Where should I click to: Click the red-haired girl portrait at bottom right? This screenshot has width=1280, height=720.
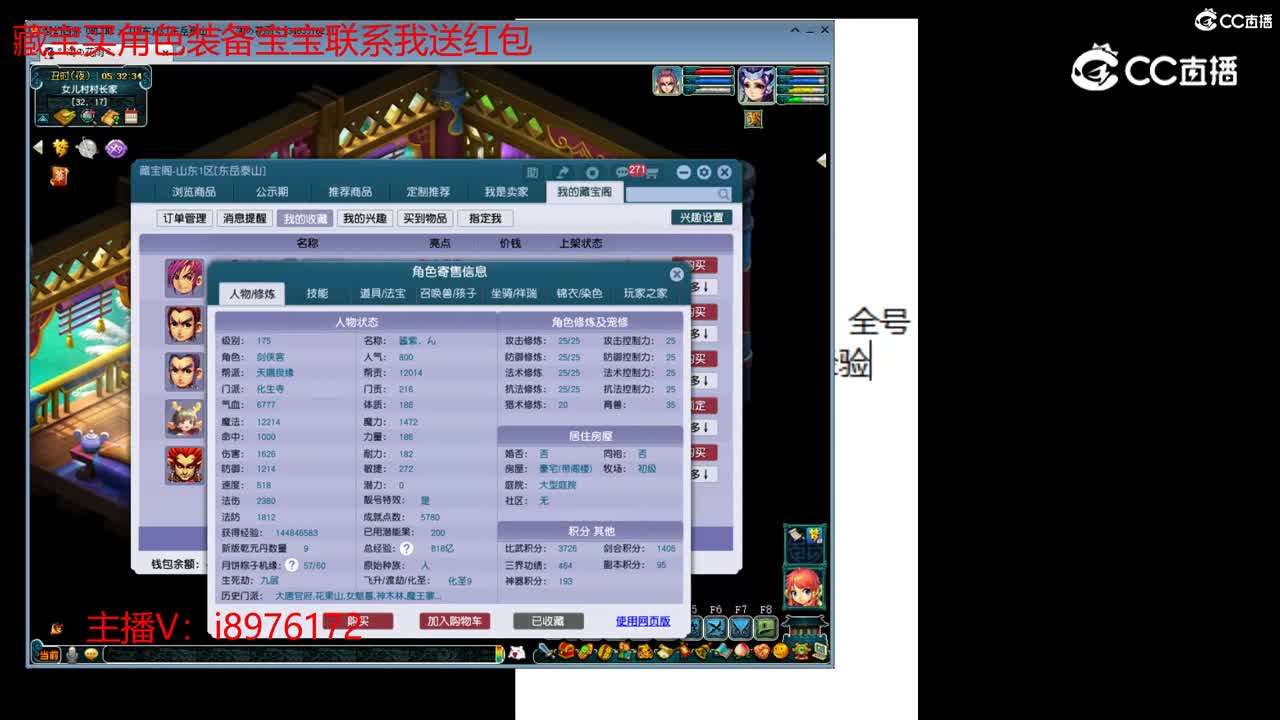(804, 588)
